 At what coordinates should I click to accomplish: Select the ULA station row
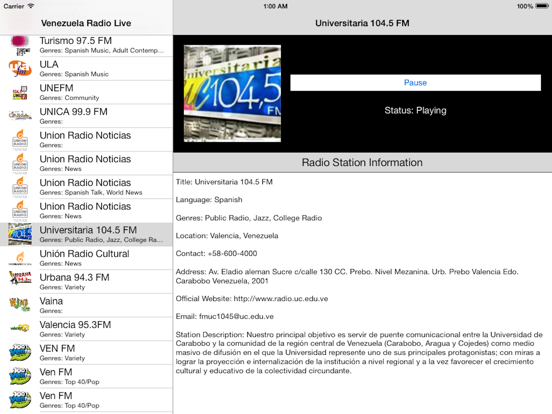pyautogui.click(x=86, y=69)
